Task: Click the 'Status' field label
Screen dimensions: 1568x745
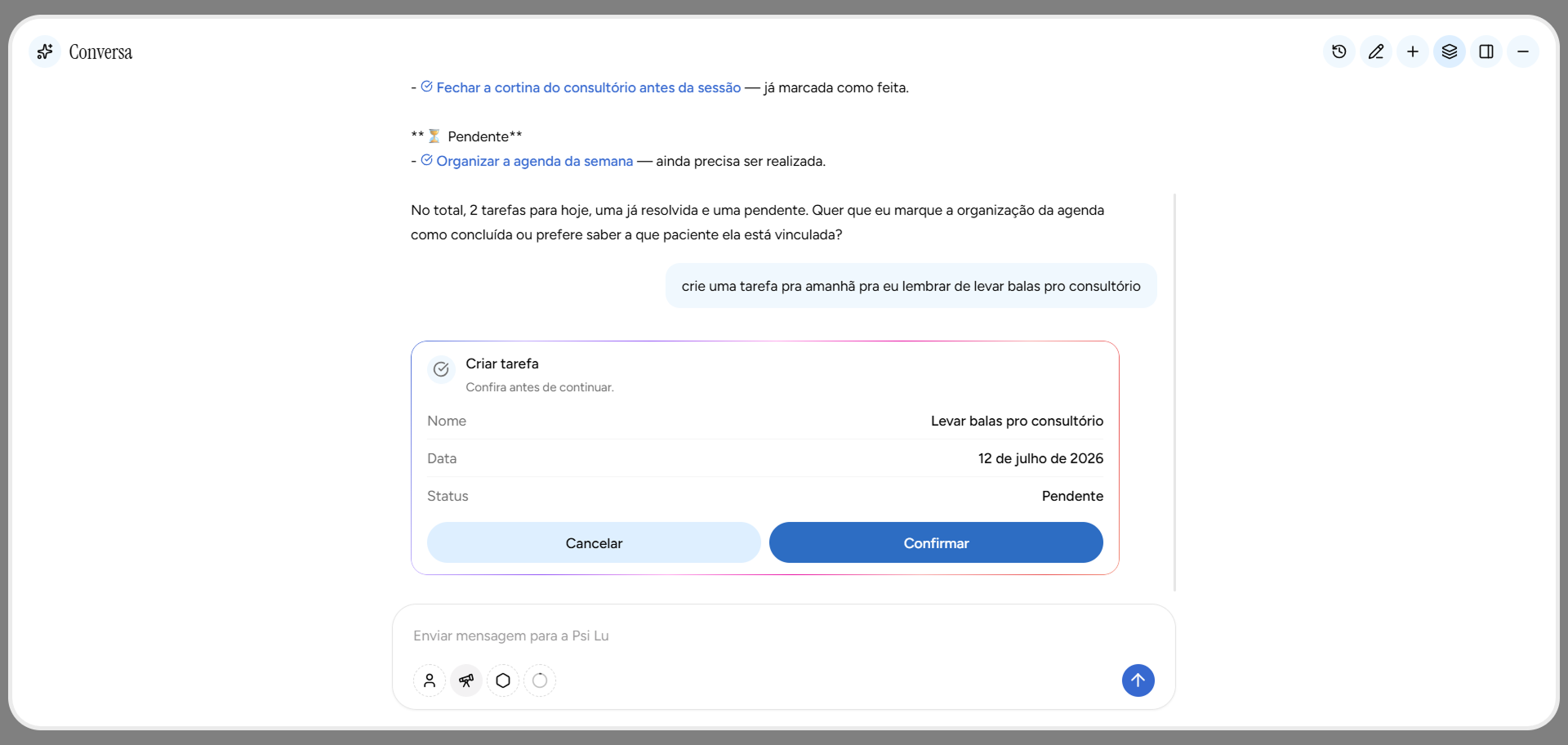Action: (x=448, y=496)
